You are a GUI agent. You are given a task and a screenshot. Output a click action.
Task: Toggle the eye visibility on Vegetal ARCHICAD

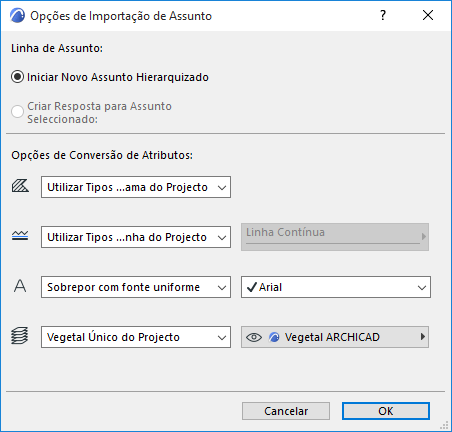click(254, 337)
